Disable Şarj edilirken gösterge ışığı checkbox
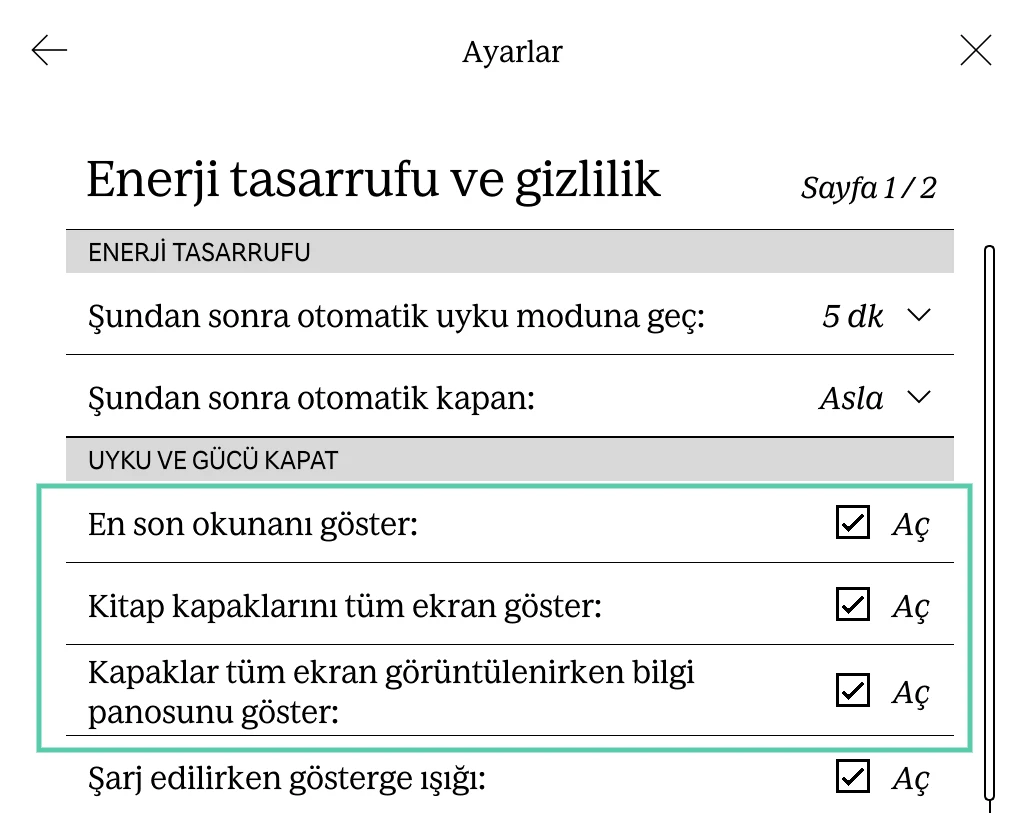 pos(852,777)
